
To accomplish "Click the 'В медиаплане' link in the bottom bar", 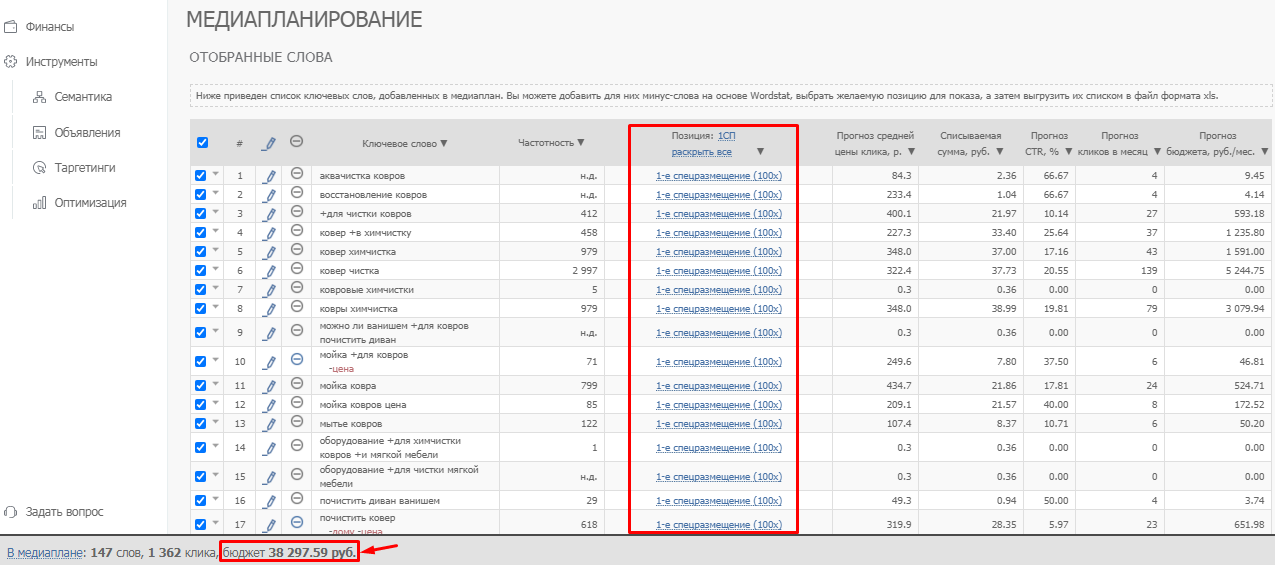I will (43, 552).
